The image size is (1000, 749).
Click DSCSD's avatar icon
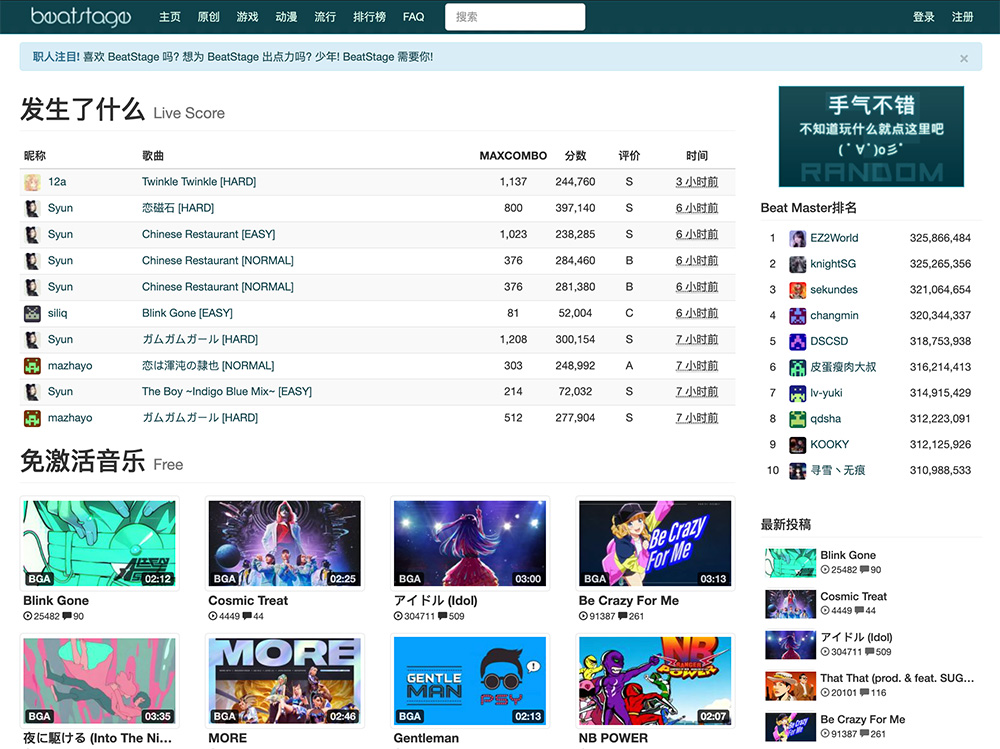coord(797,342)
